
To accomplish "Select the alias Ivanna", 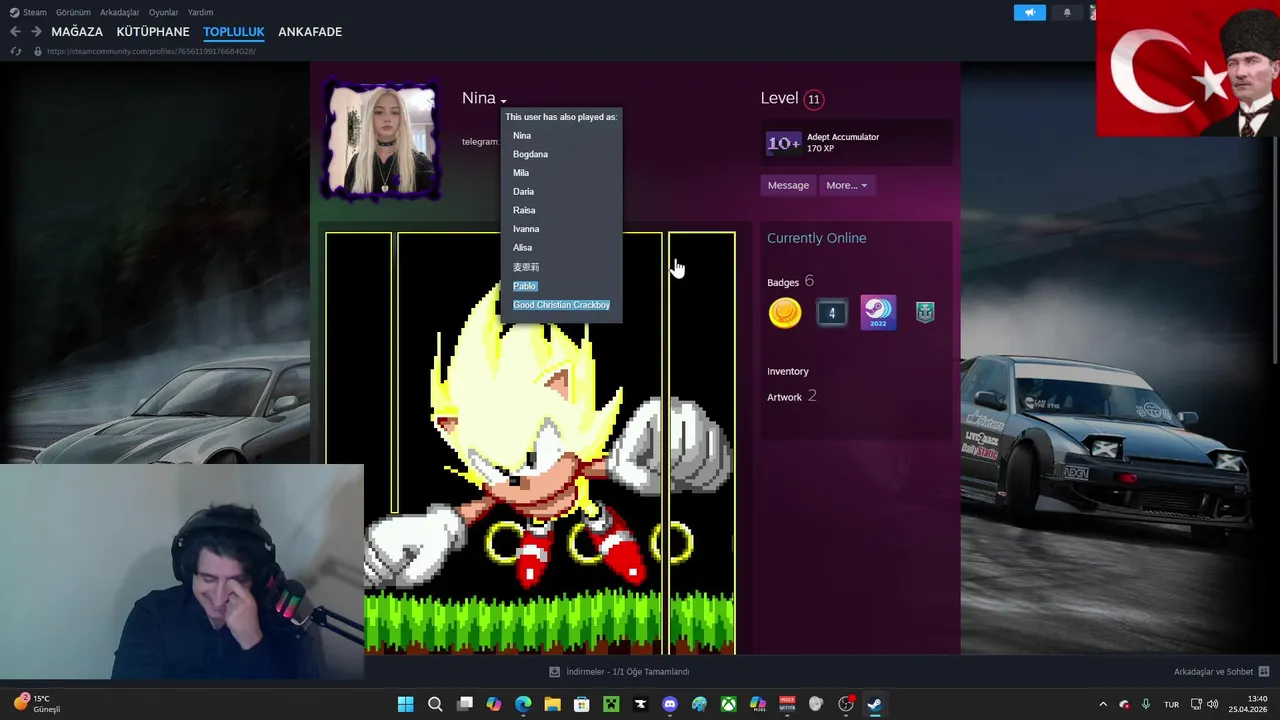I will pyautogui.click(x=526, y=229).
